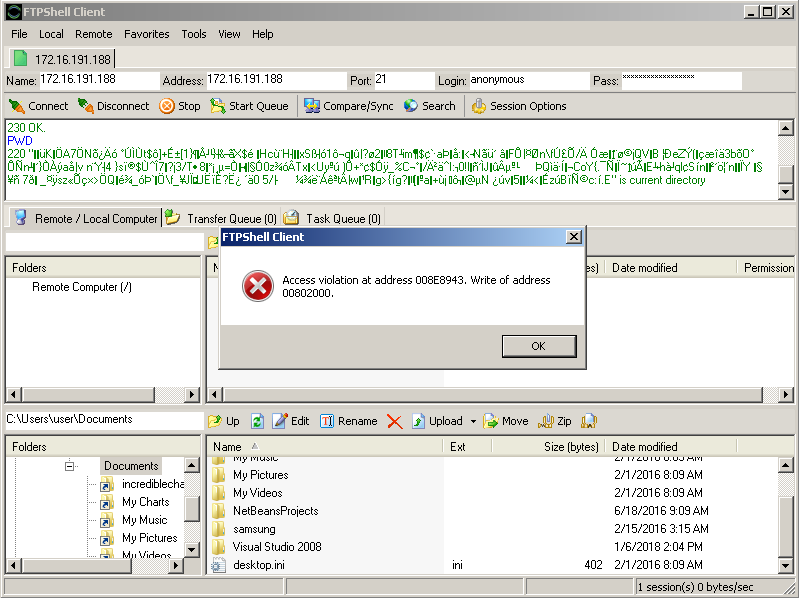The image size is (799, 598).
Task: Select the 172.16.191.188 session tab
Action: point(62,59)
